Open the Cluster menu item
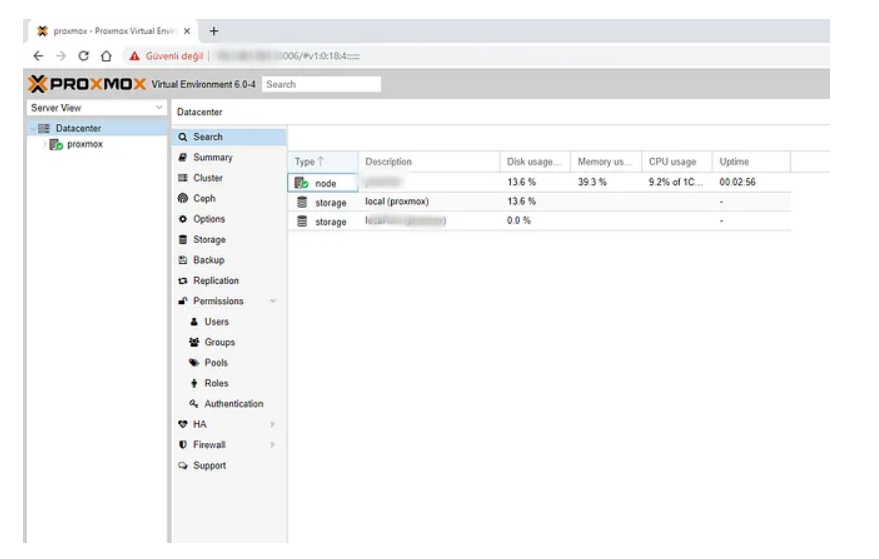 pyautogui.click(x=208, y=178)
